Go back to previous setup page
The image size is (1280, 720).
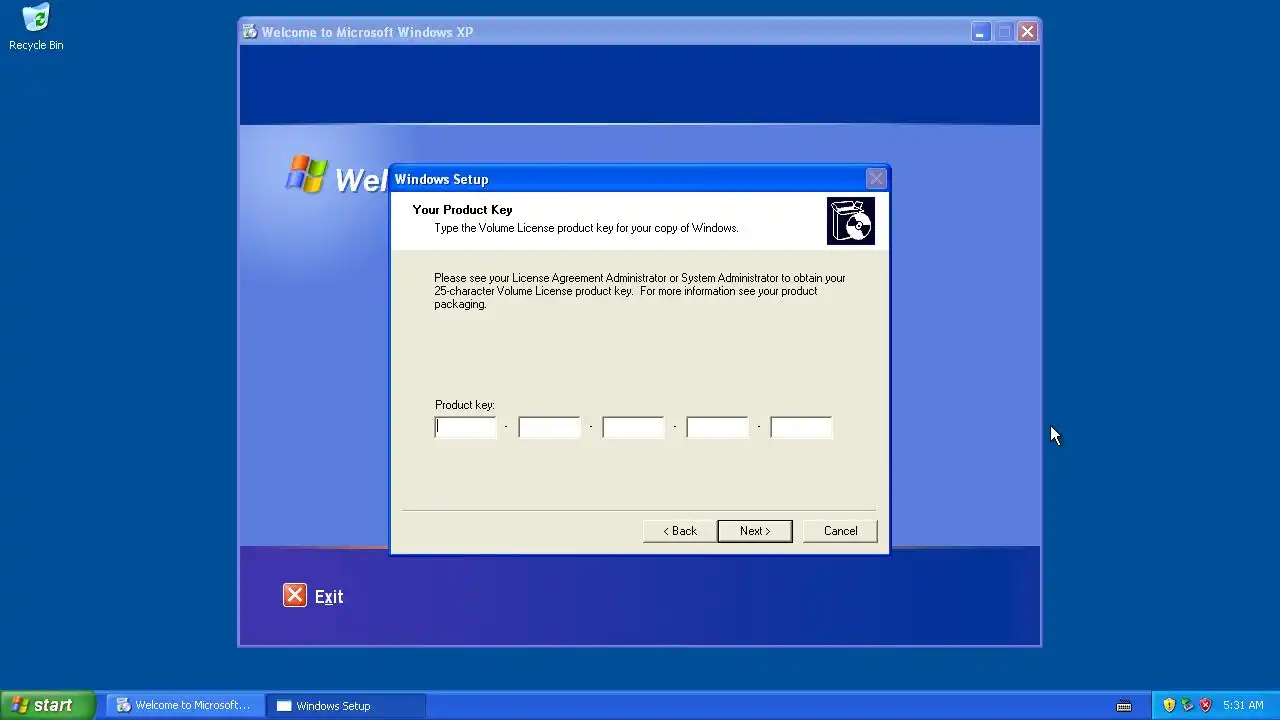tap(680, 531)
